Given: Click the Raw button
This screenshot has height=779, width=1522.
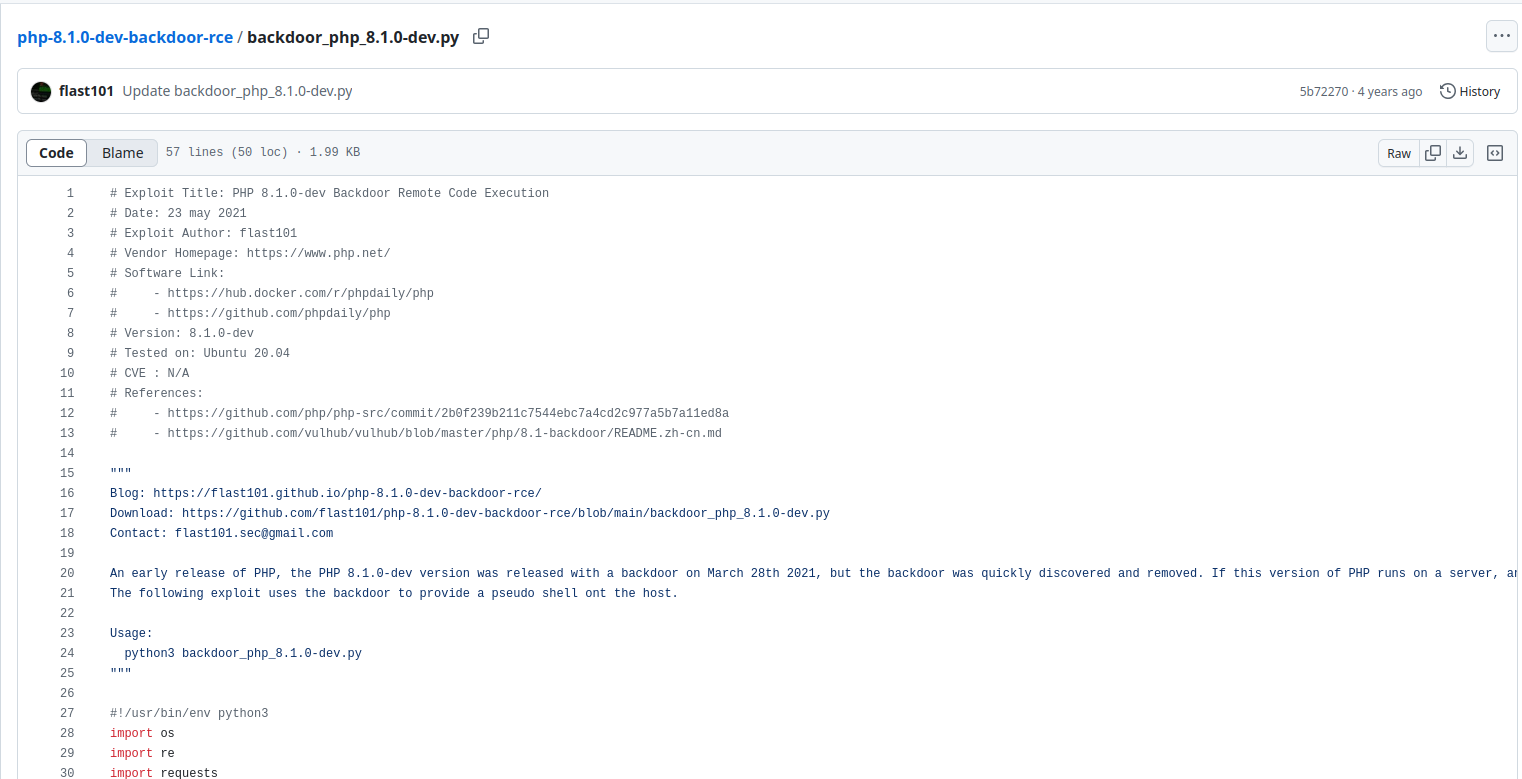Looking at the screenshot, I should coord(1398,153).
